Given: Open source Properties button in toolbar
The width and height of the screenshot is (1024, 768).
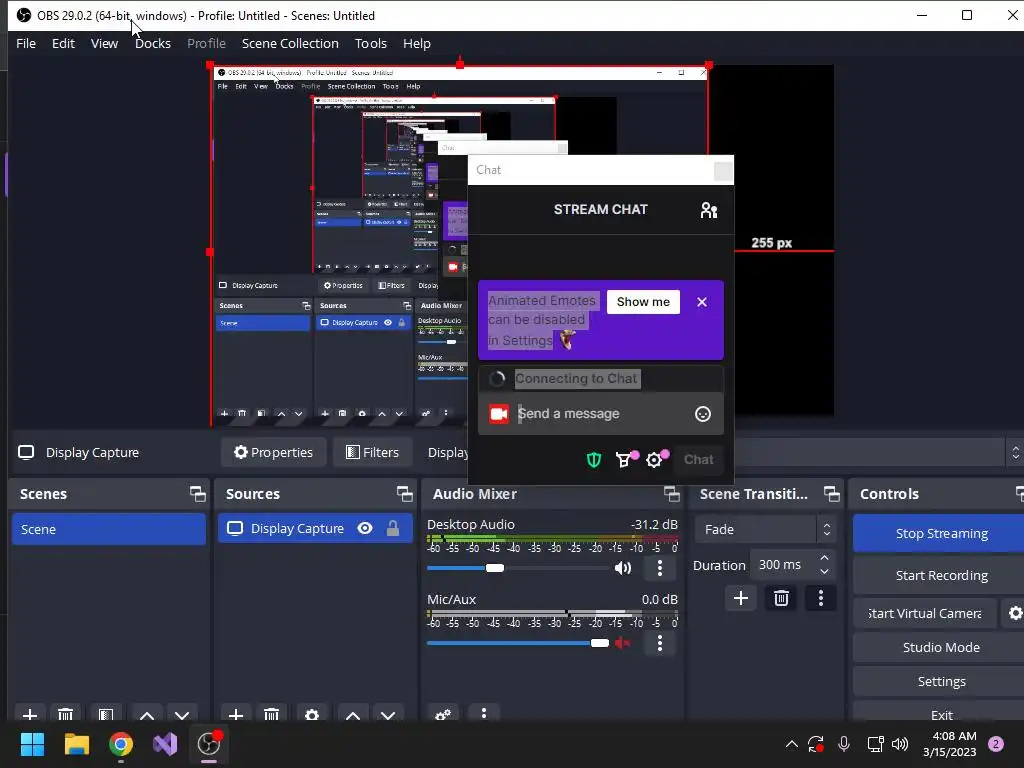Looking at the screenshot, I should 274,452.
